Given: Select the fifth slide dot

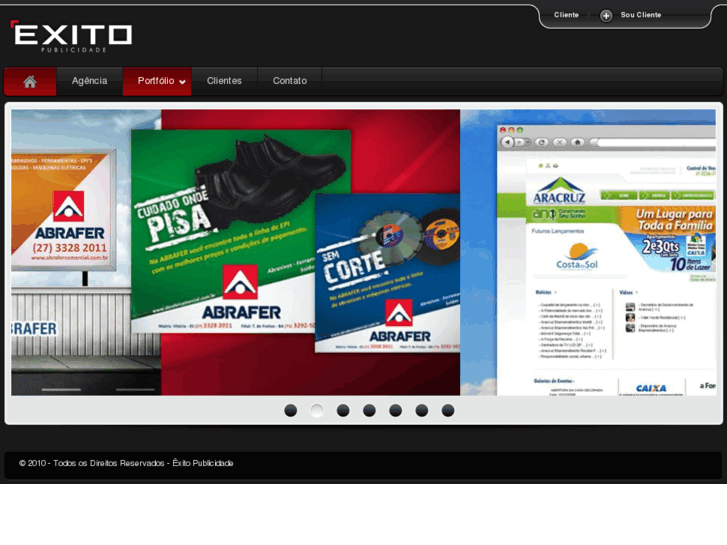Looking at the screenshot, I should [x=395, y=410].
